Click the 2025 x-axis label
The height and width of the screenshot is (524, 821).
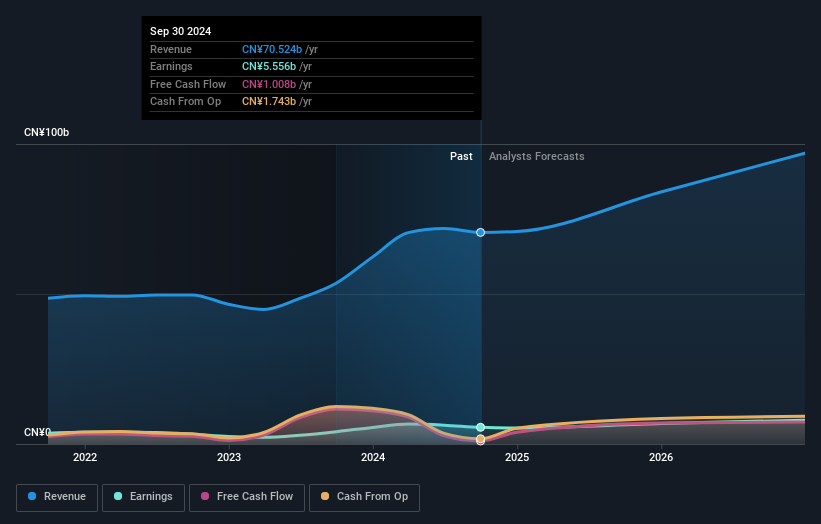pos(517,458)
